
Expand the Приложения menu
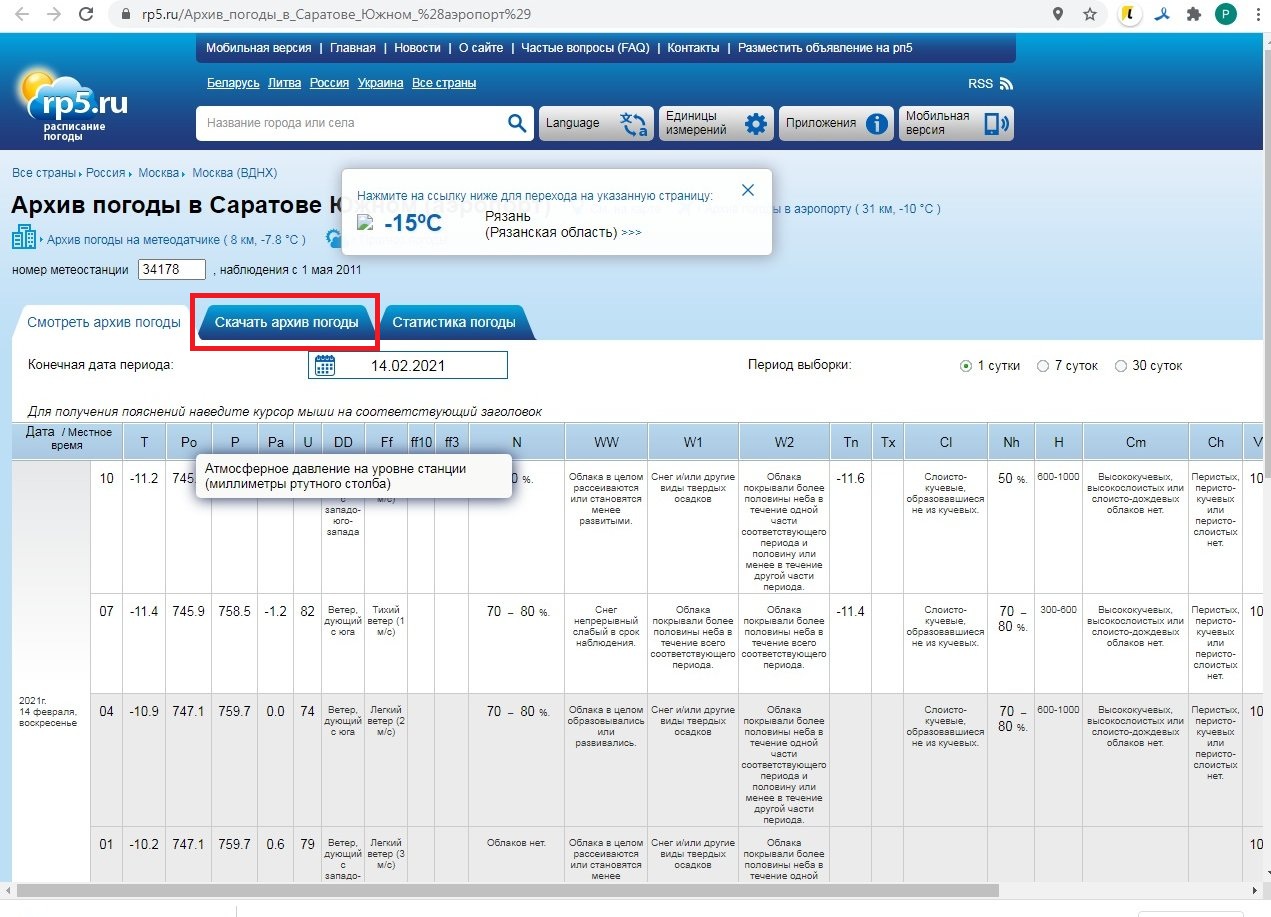point(835,123)
